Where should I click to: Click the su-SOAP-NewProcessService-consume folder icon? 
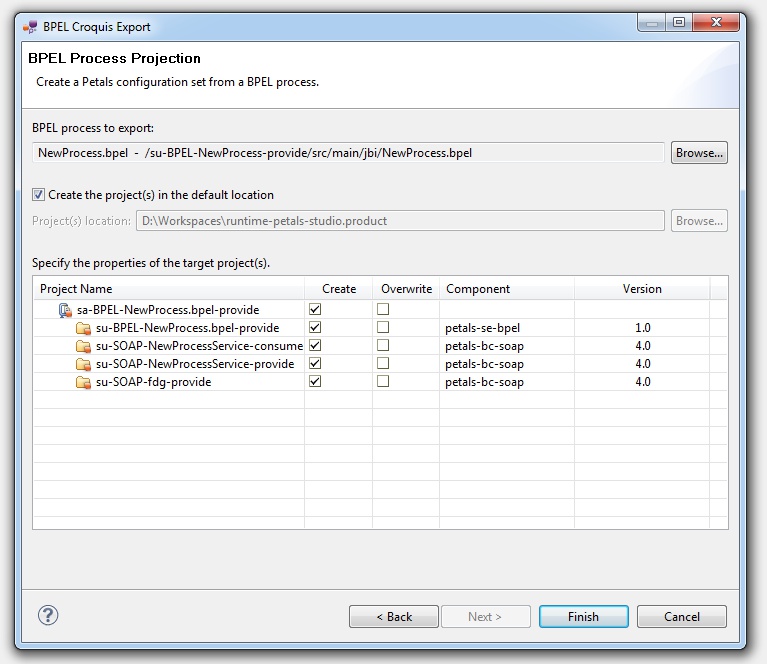(x=83, y=346)
